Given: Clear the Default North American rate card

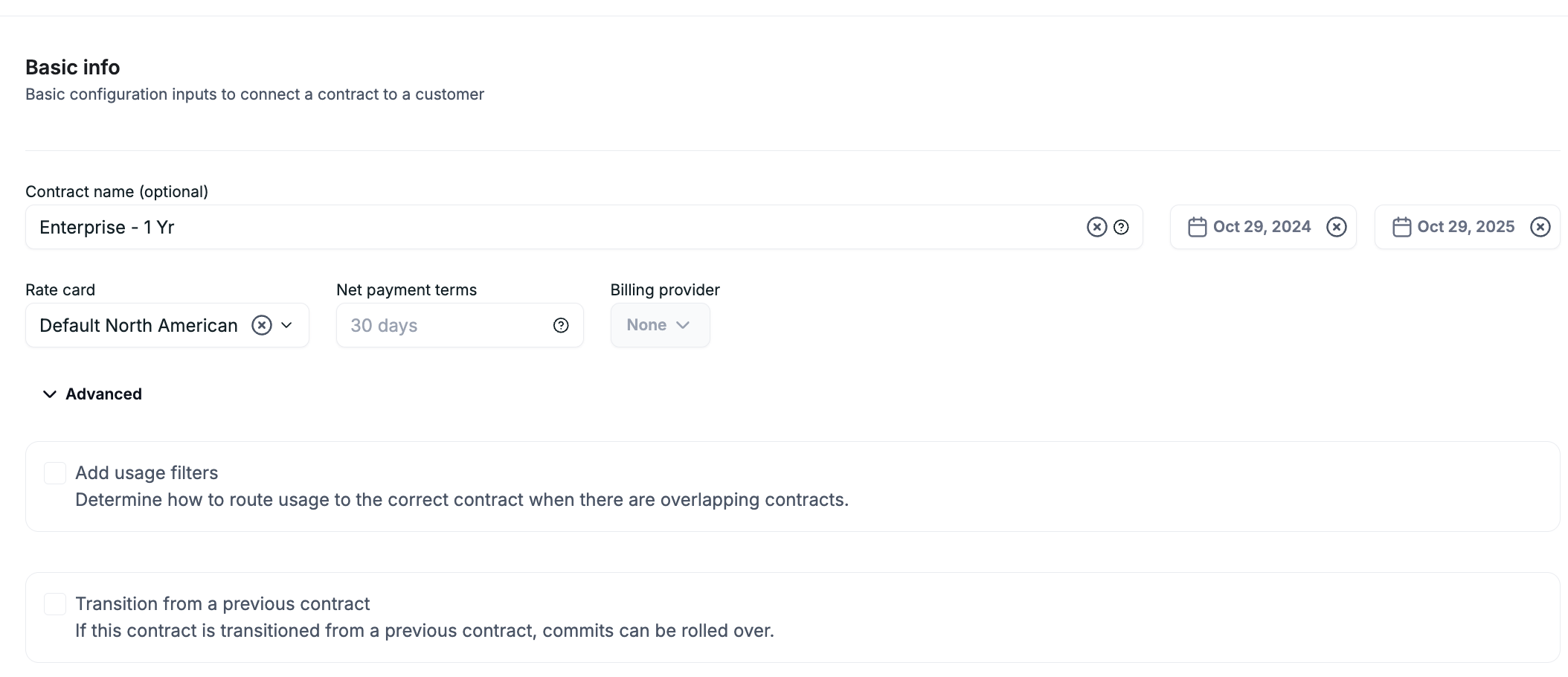Looking at the screenshot, I should coord(262,325).
